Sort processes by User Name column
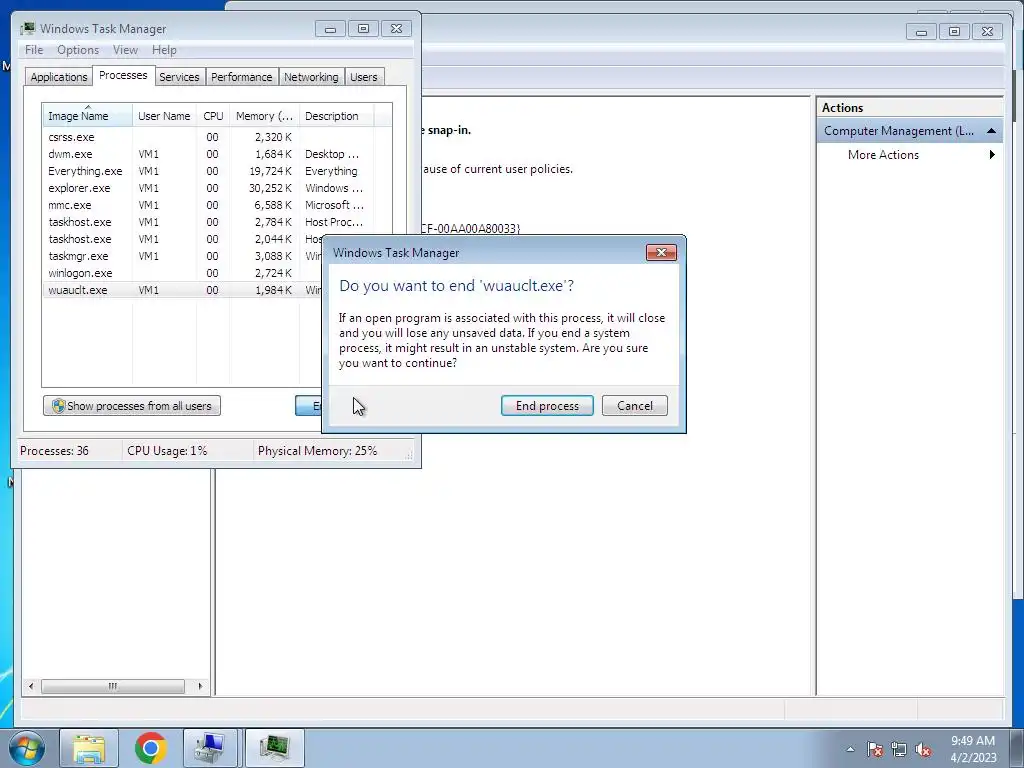The image size is (1024, 768). point(164,116)
